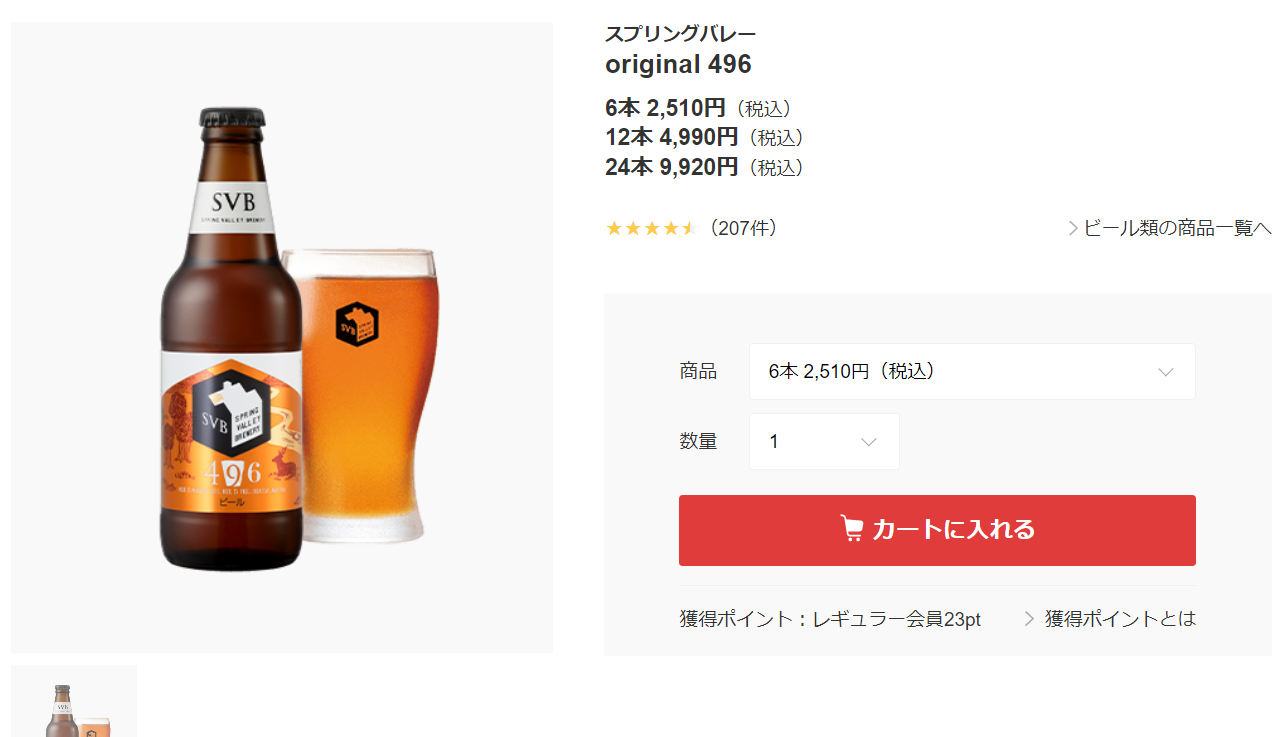Expand product options via dropdown arrow
The height and width of the screenshot is (737, 1281).
click(1166, 372)
